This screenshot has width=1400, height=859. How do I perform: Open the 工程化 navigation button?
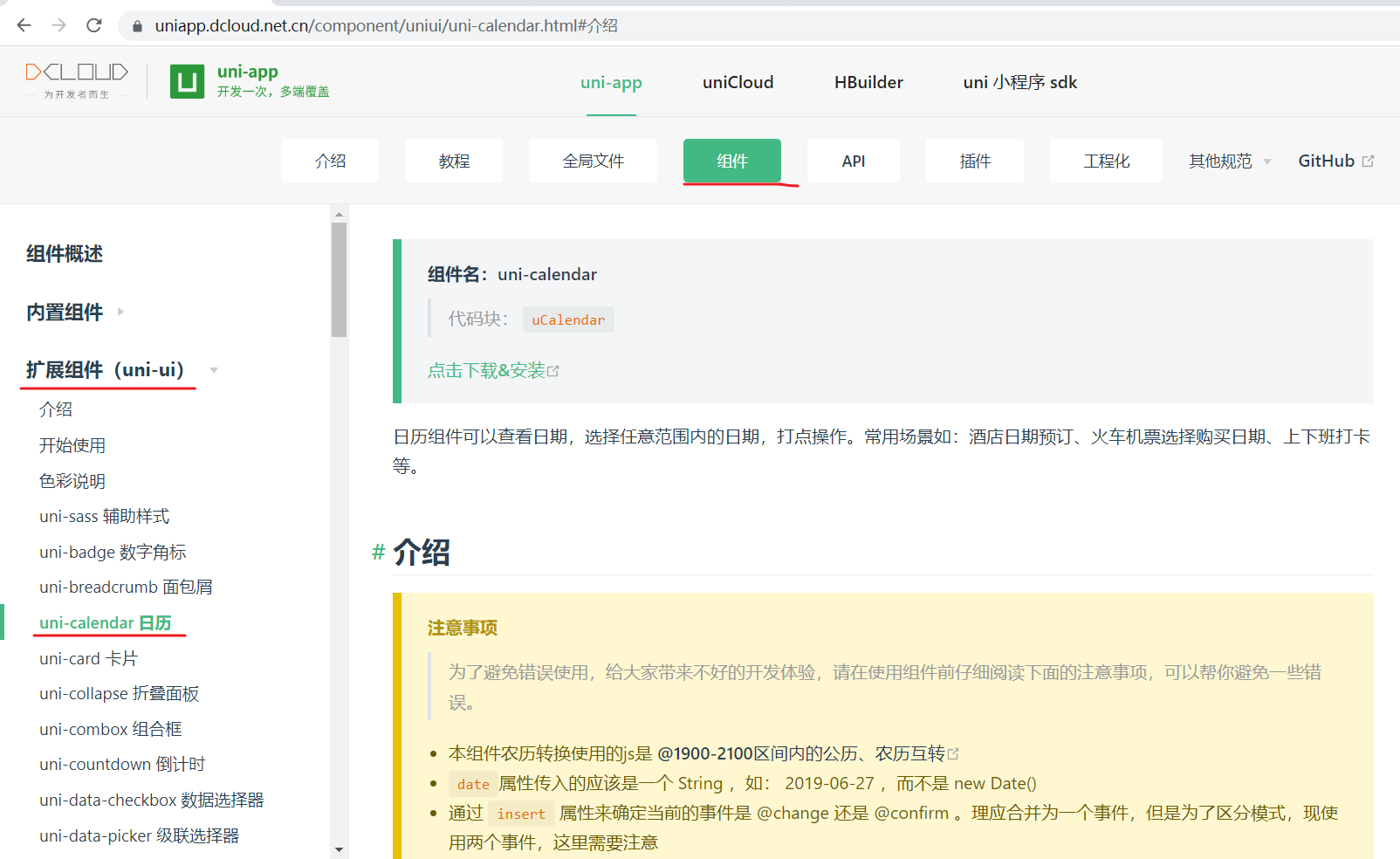1106,161
